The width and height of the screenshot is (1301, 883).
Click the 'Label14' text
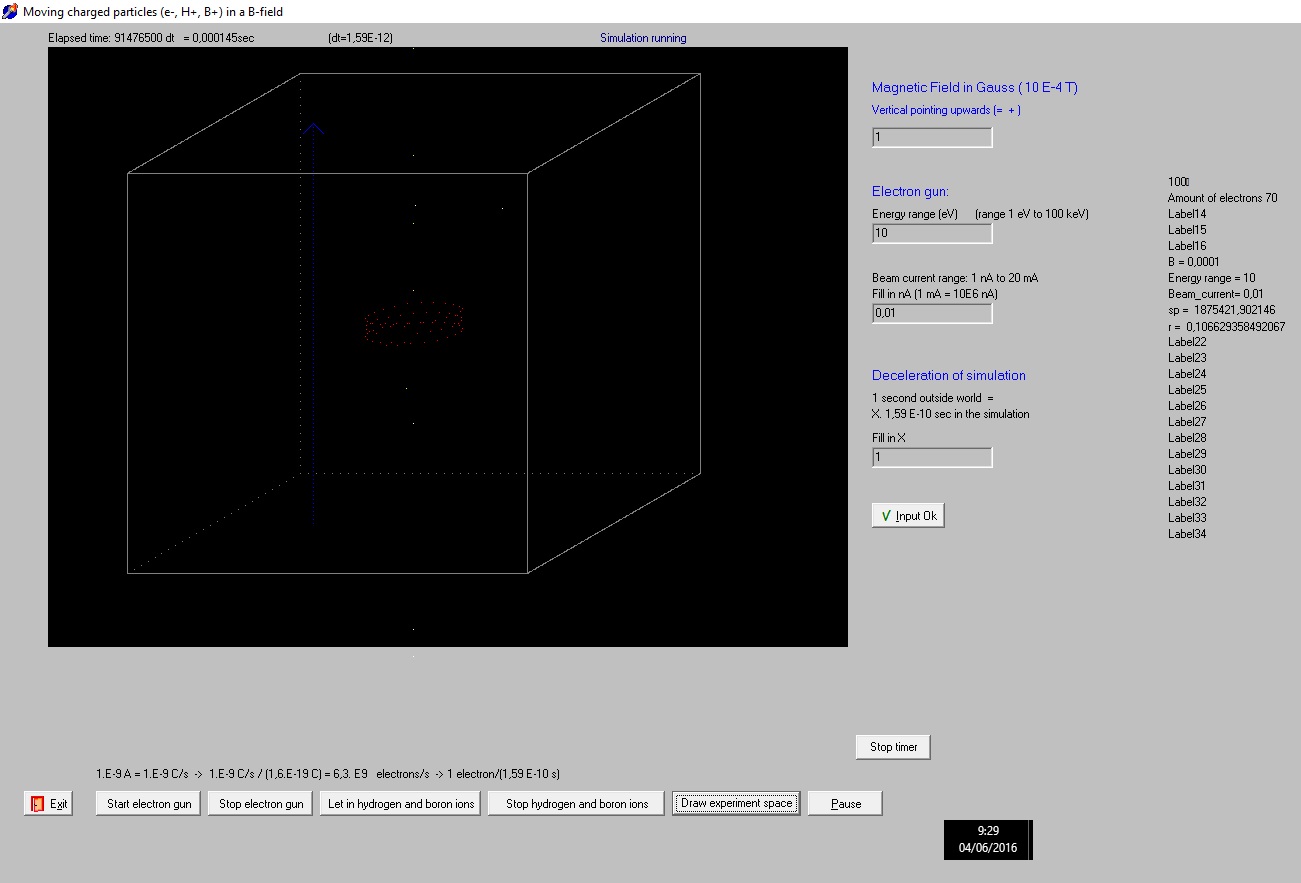pyautogui.click(x=1187, y=214)
